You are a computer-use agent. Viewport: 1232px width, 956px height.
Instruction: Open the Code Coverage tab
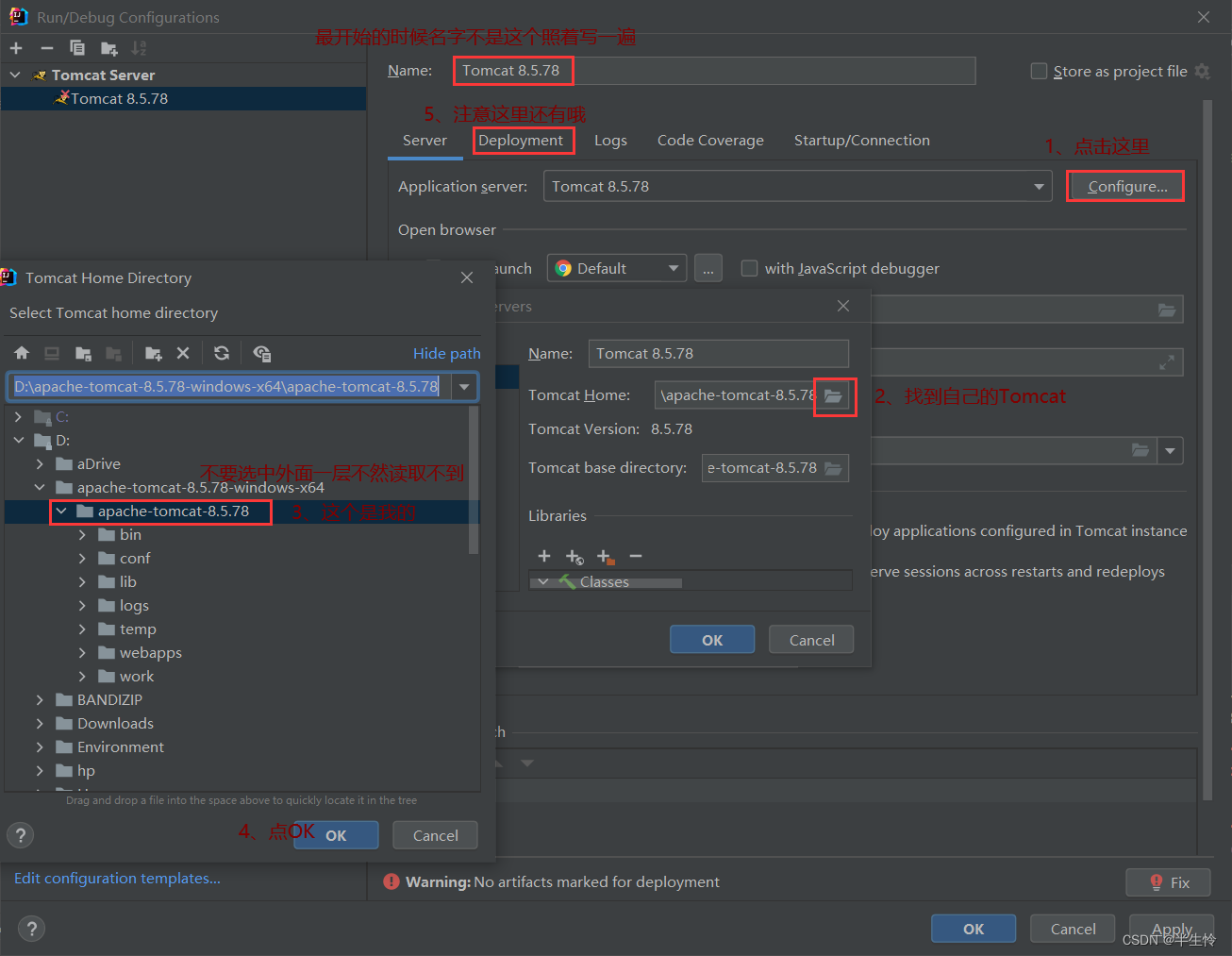pos(710,141)
